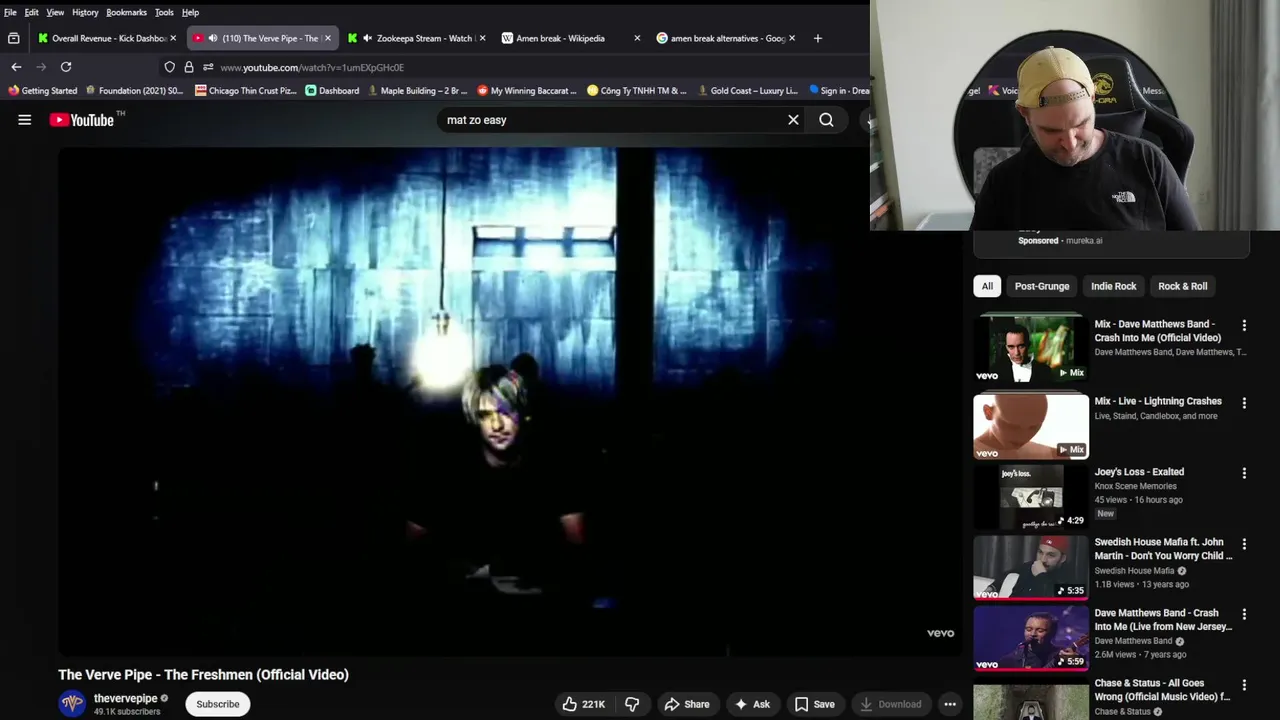1280x720 pixels.
Task: Dislike The Freshmen video
Action: 632,704
